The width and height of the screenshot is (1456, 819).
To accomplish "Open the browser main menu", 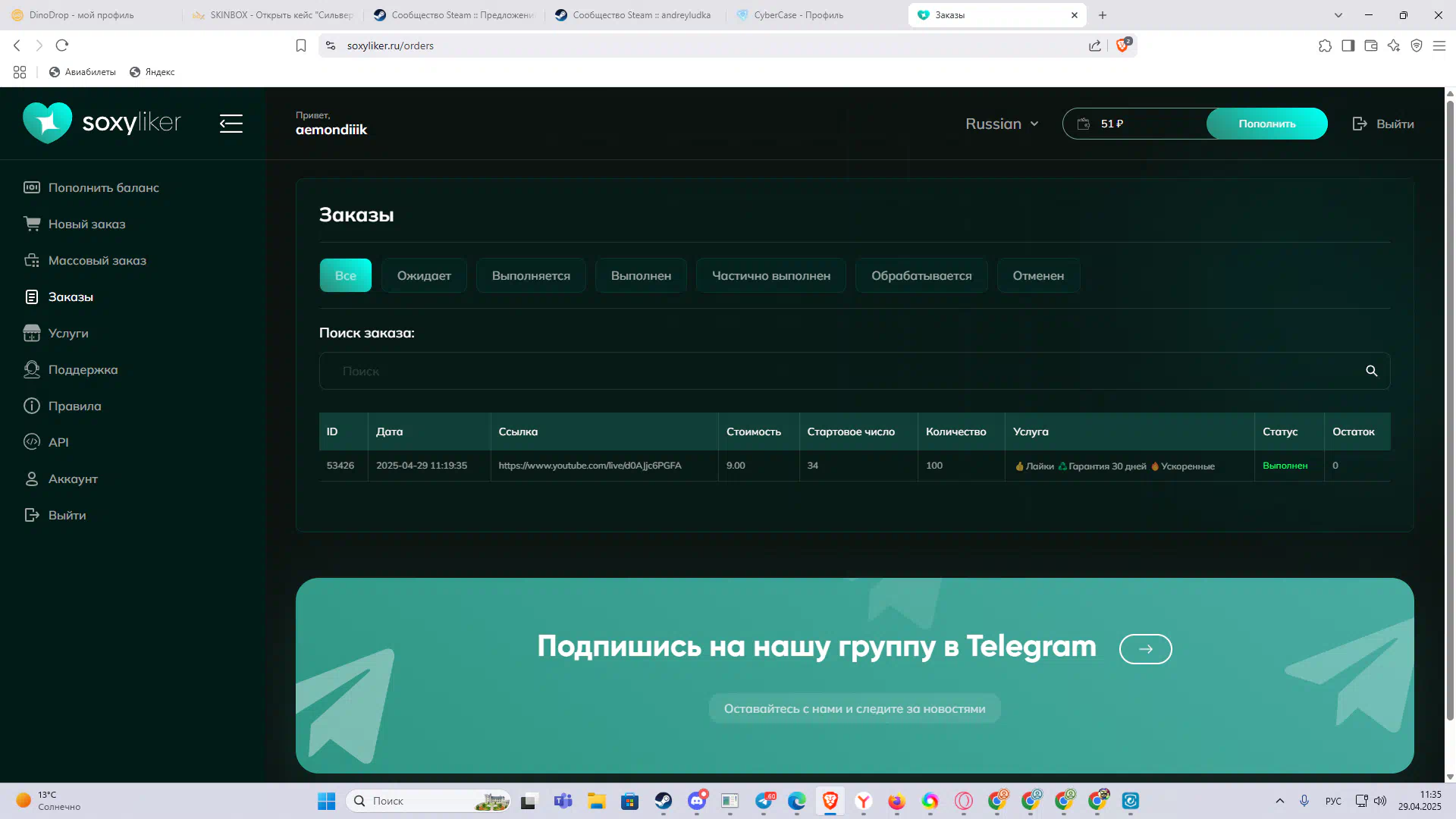I will tap(1439, 45).
